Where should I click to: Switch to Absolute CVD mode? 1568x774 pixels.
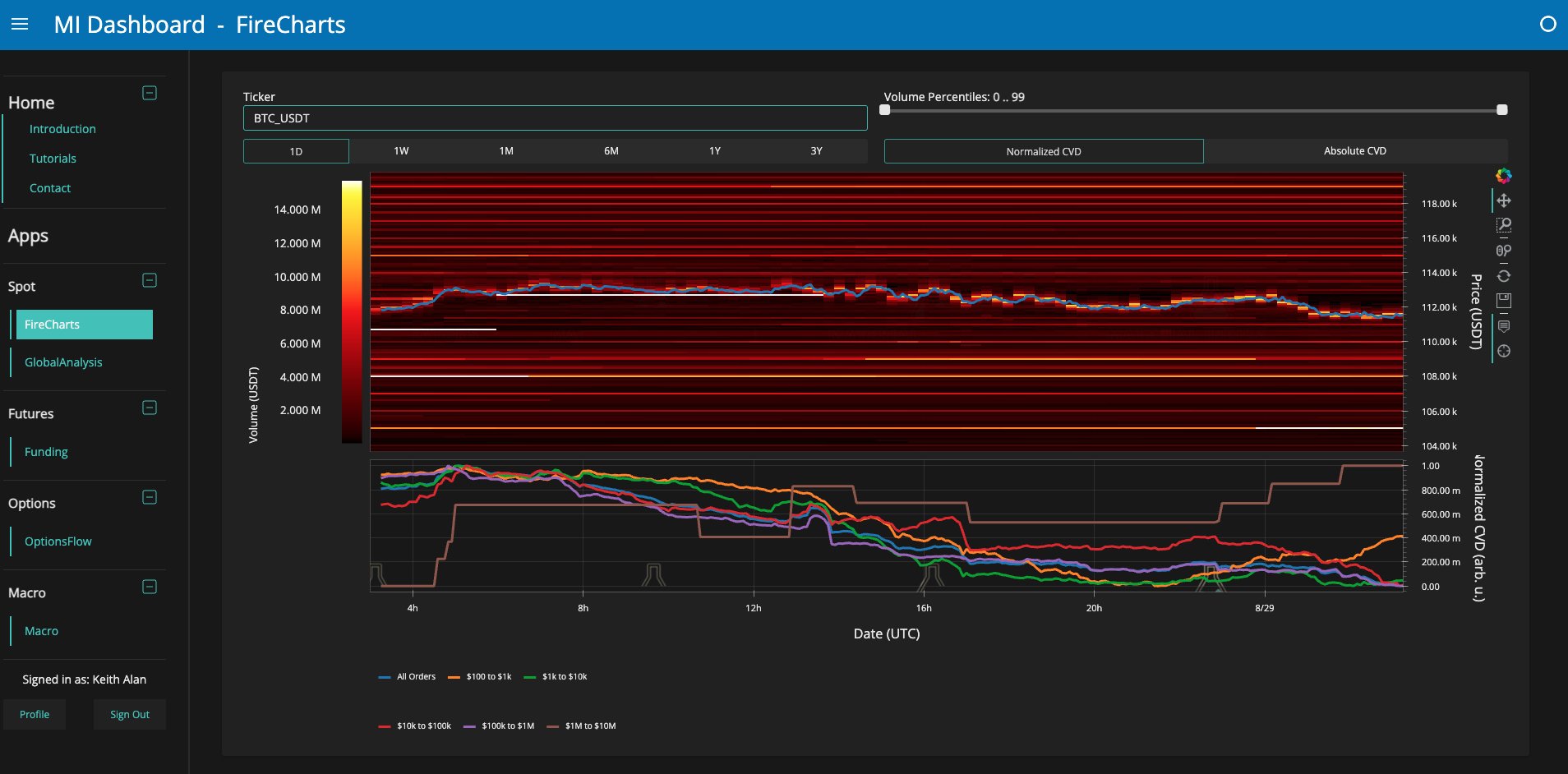1354,151
